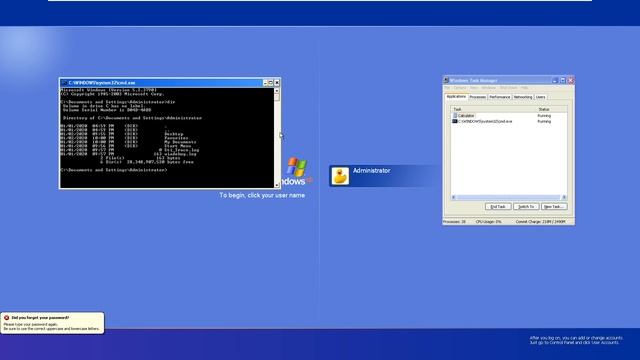The height and width of the screenshot is (360, 640).
Task: Close the cmd.exe window
Action: click(277, 82)
